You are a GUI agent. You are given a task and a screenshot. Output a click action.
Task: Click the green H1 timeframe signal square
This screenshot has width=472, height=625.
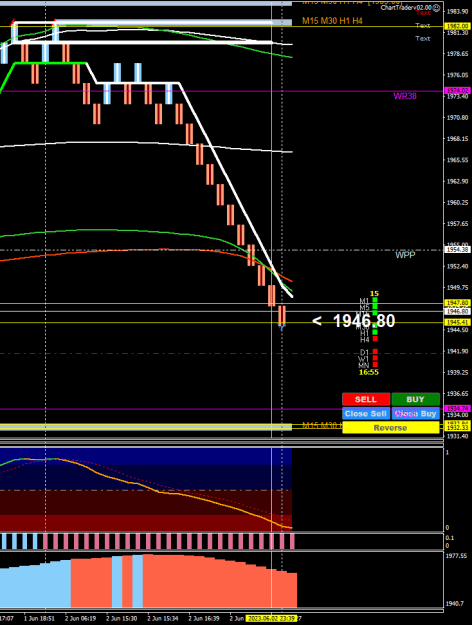[x=375, y=332]
